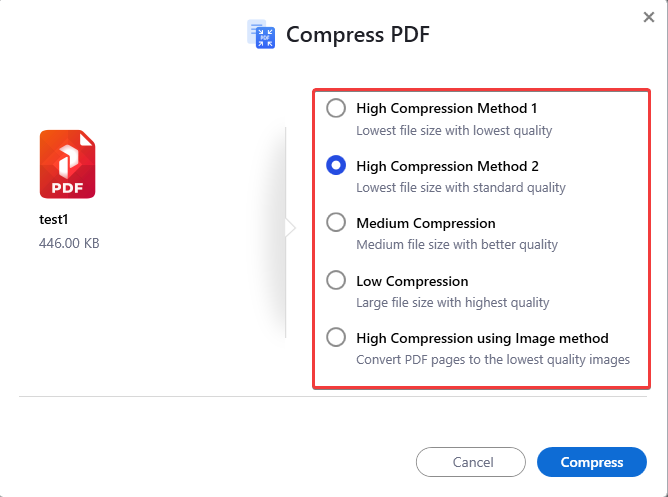Viewport: 668px width, 497px height.
Task: Click the test1 file name
Action: pyautogui.click(x=54, y=219)
